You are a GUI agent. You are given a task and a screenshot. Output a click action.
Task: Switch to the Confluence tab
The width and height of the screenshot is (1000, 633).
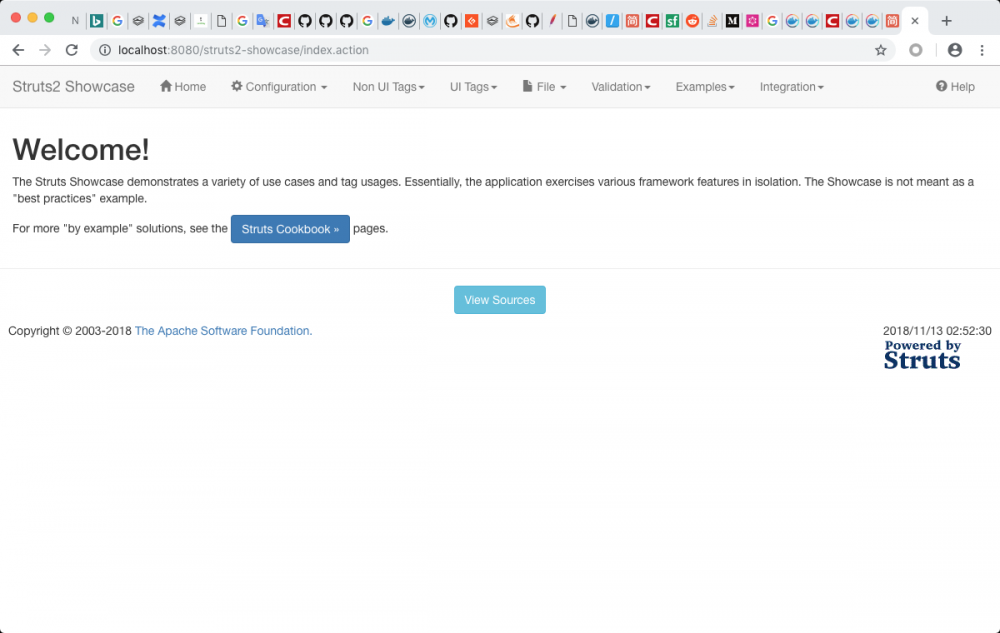click(x=159, y=21)
